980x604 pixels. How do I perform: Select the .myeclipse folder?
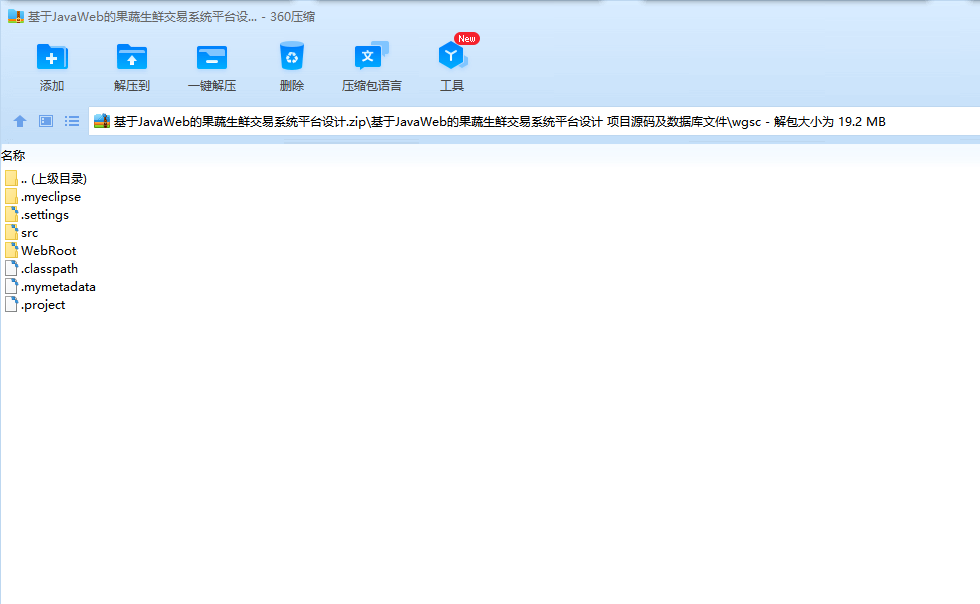pyautogui.click(x=43, y=197)
